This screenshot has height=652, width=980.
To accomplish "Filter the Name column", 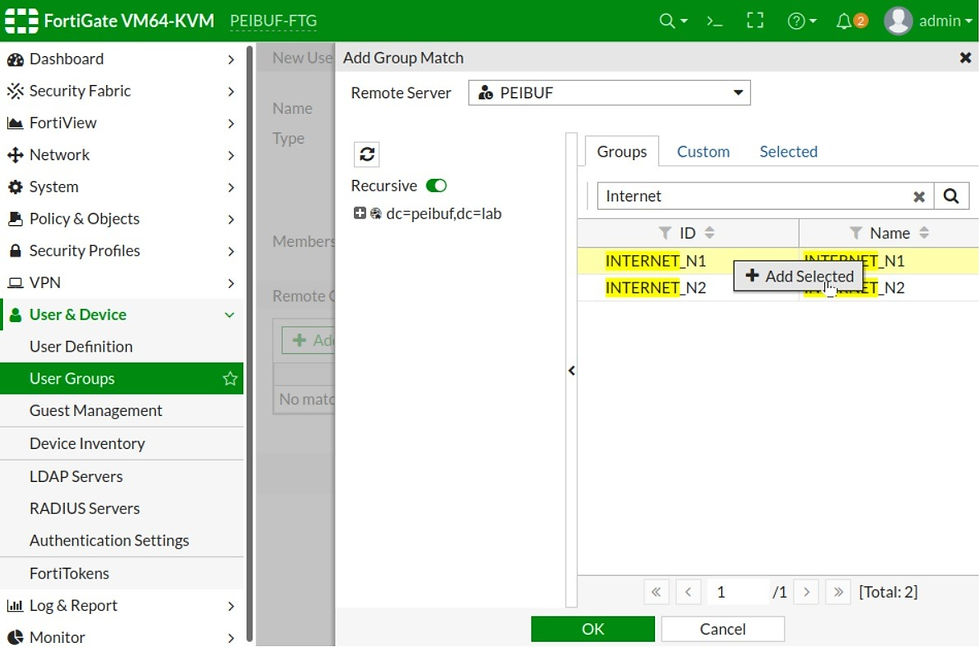I will pyautogui.click(x=856, y=233).
